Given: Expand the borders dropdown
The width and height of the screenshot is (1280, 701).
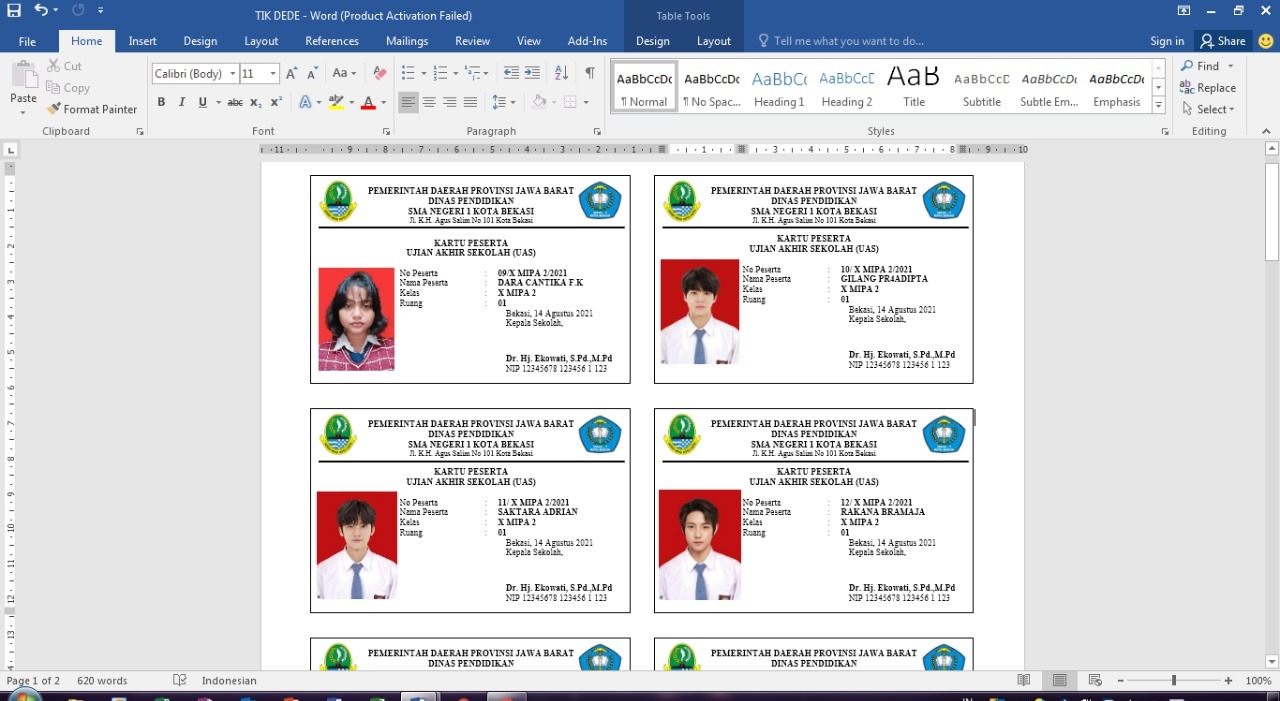Looking at the screenshot, I should (587, 102).
